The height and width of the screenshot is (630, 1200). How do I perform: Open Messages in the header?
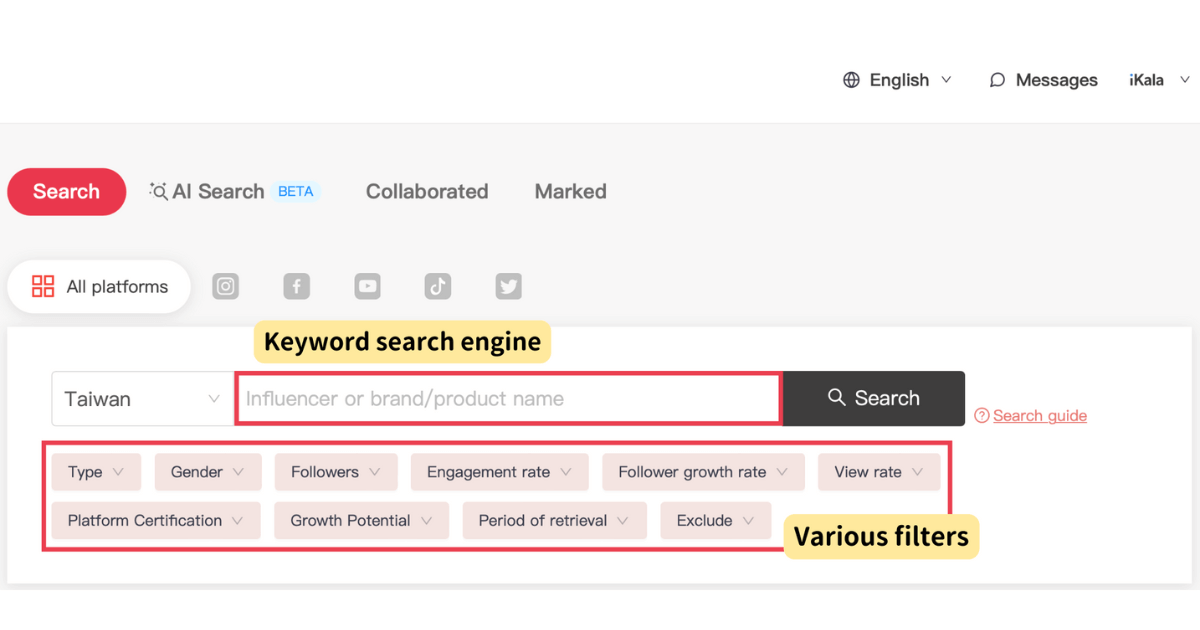[x=1043, y=80]
